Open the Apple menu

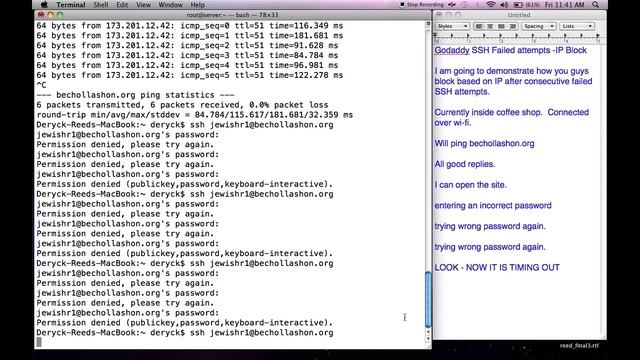(x=44, y=5)
